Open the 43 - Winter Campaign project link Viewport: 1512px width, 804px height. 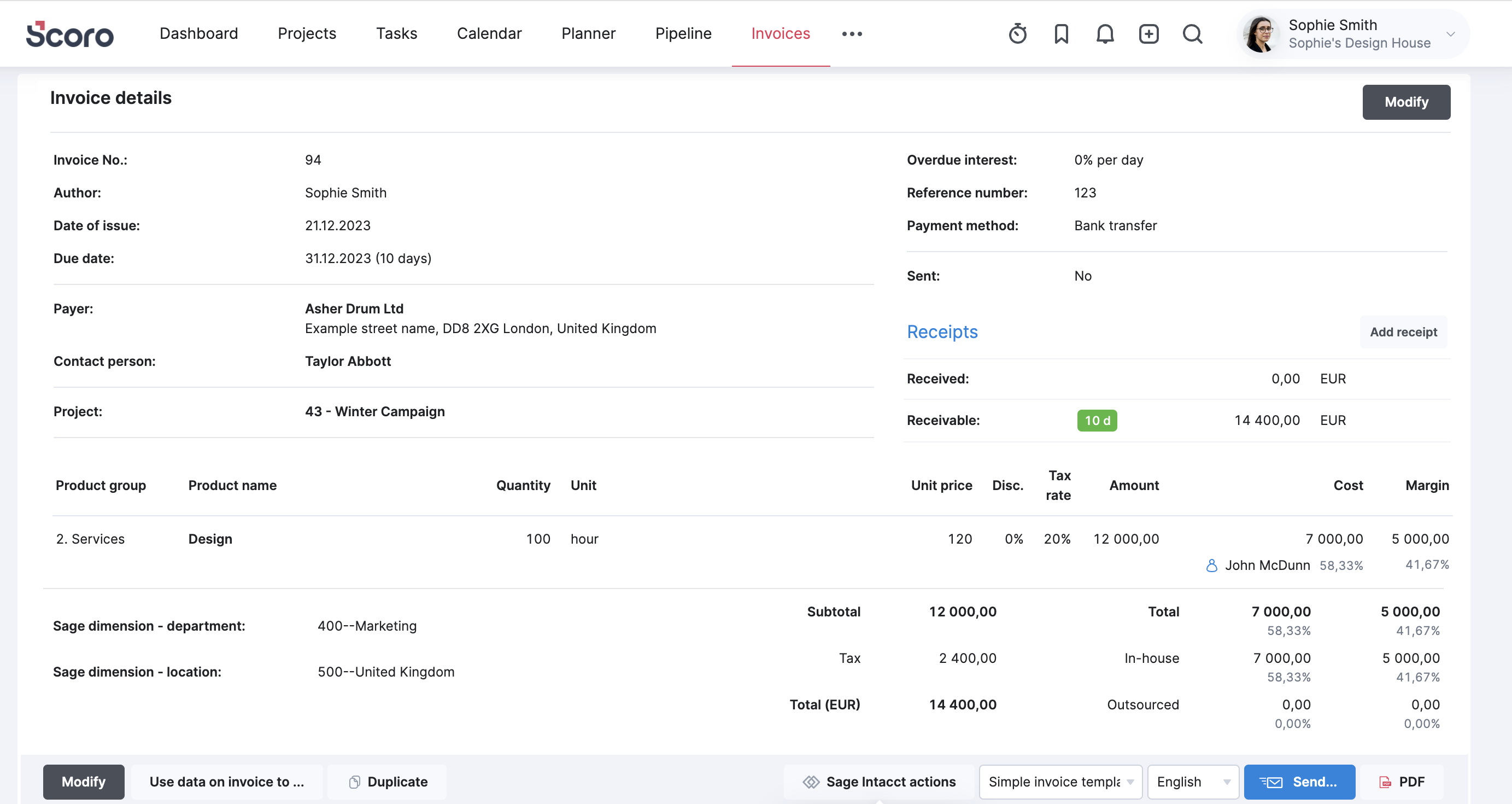pyautogui.click(x=374, y=412)
